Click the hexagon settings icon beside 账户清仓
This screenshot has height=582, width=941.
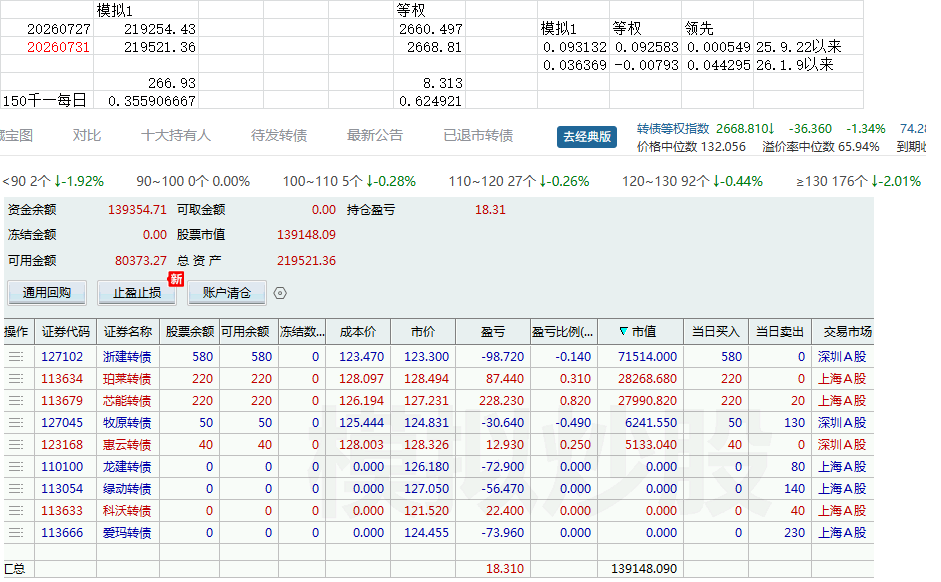click(280, 293)
